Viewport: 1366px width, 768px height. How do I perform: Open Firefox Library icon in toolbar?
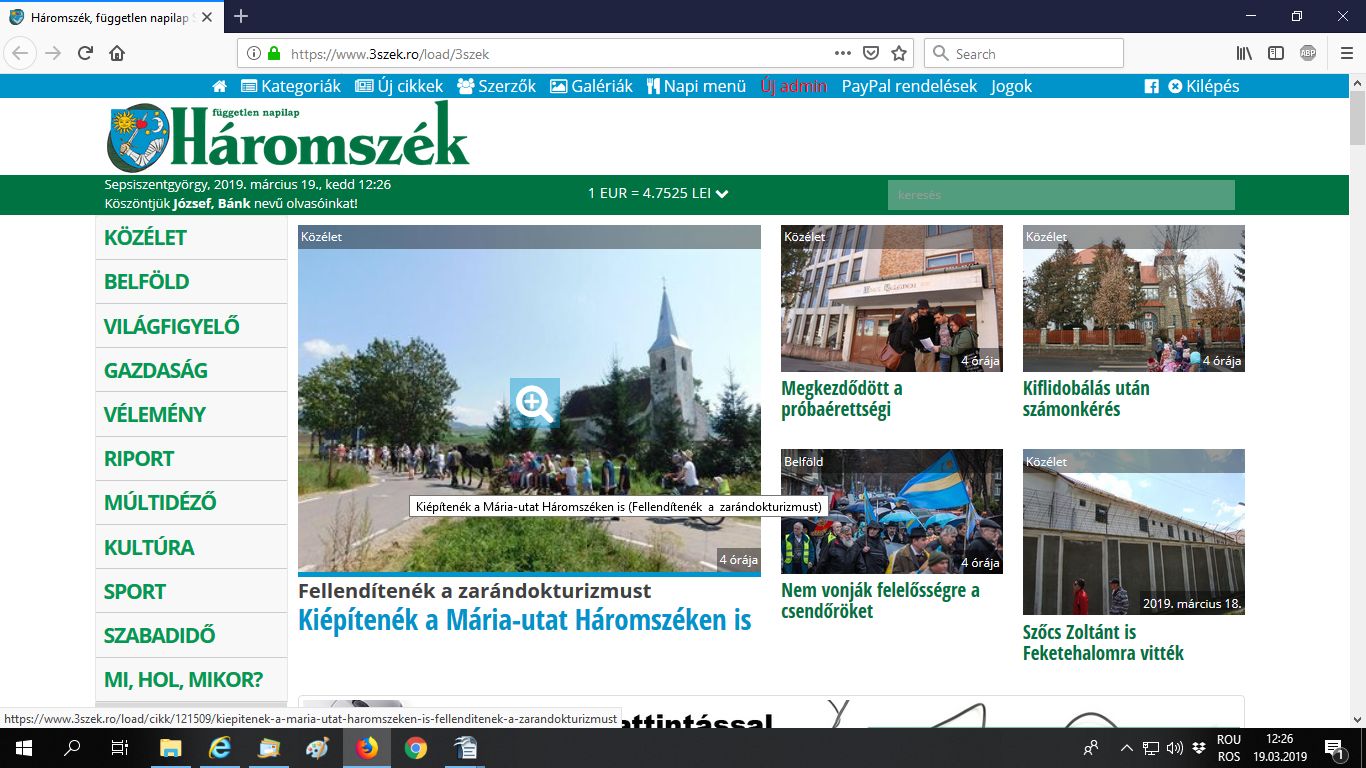(x=1244, y=53)
